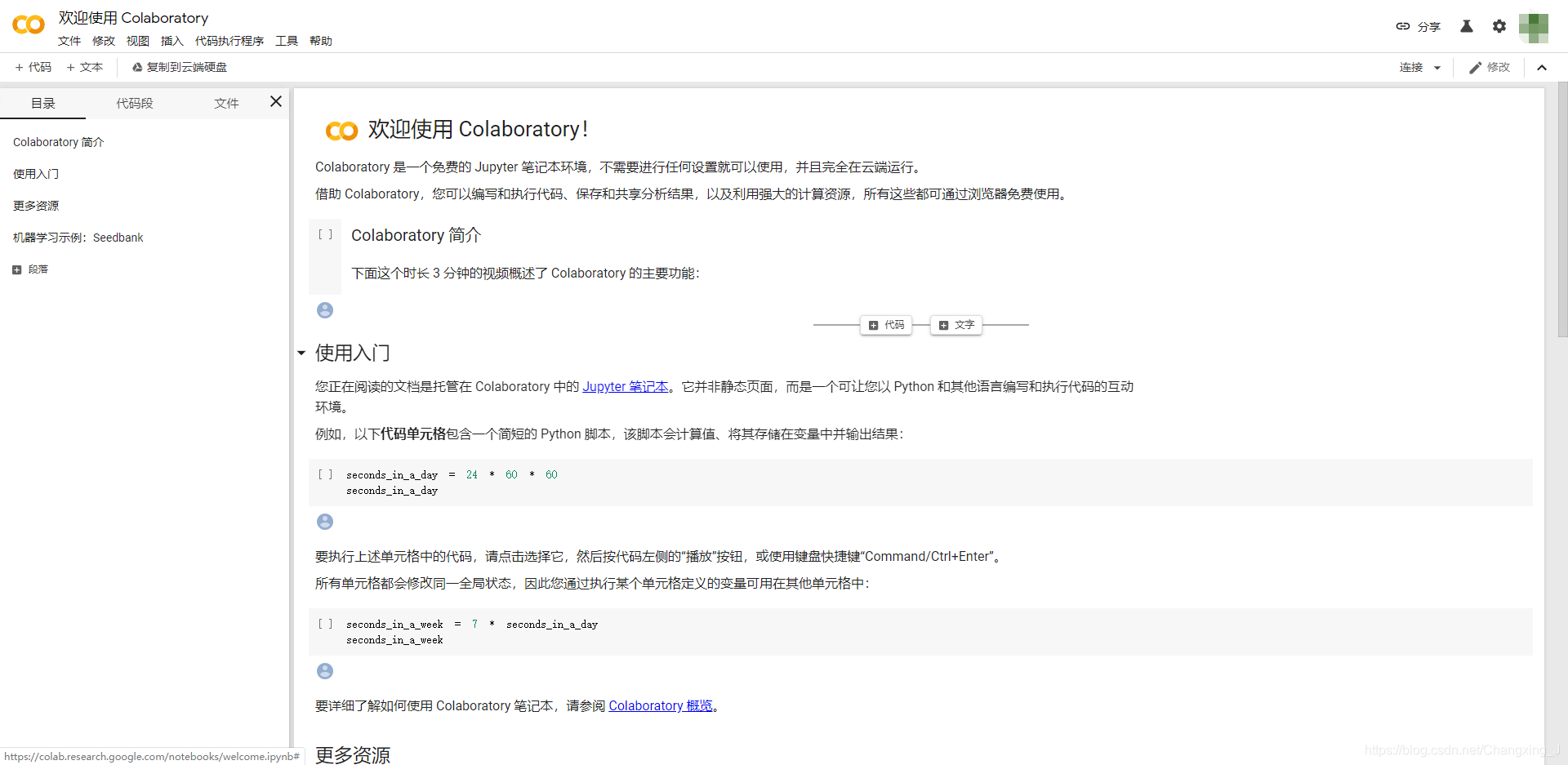Click the user icon below seconds_in_a_day cell
The height and width of the screenshot is (765, 1568).
[x=325, y=522]
